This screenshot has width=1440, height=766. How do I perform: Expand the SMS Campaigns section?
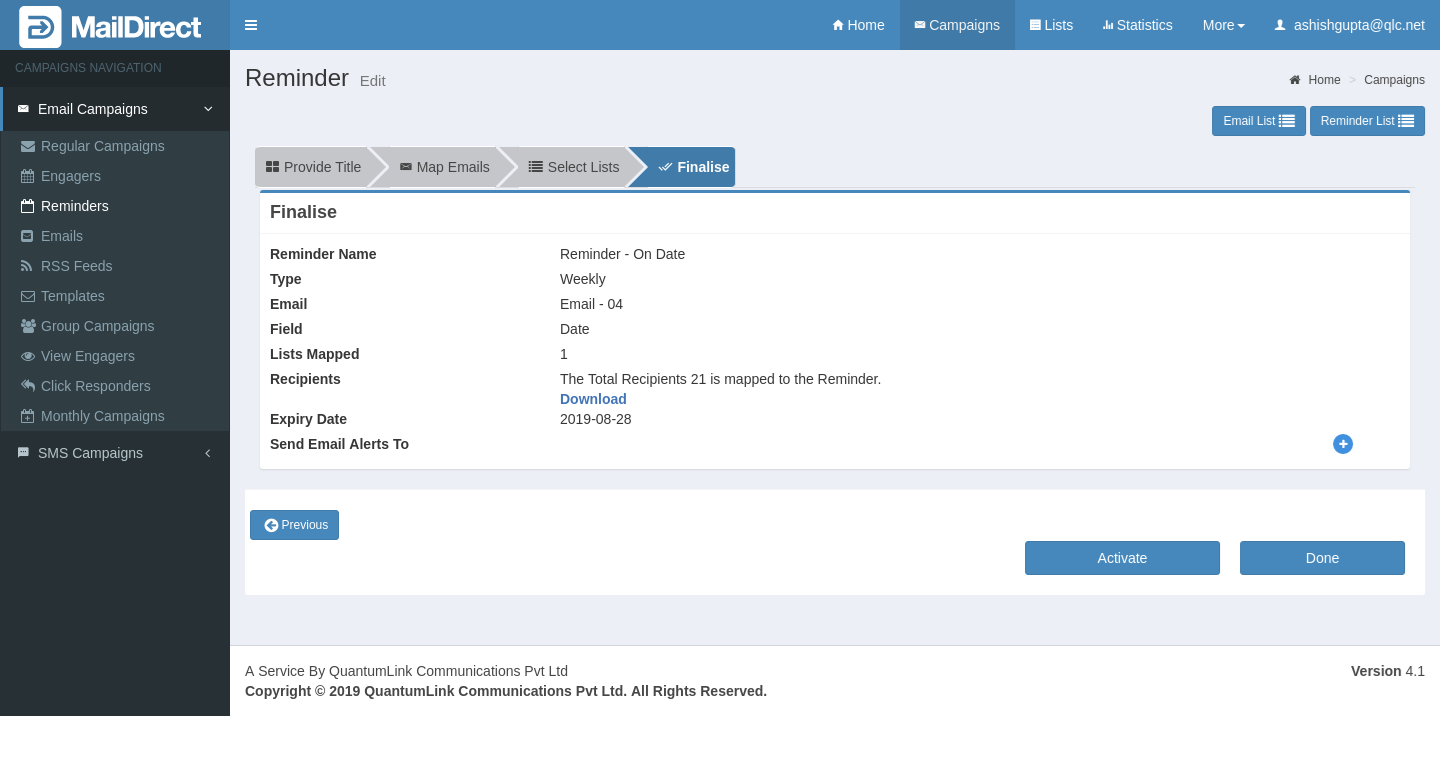115,453
